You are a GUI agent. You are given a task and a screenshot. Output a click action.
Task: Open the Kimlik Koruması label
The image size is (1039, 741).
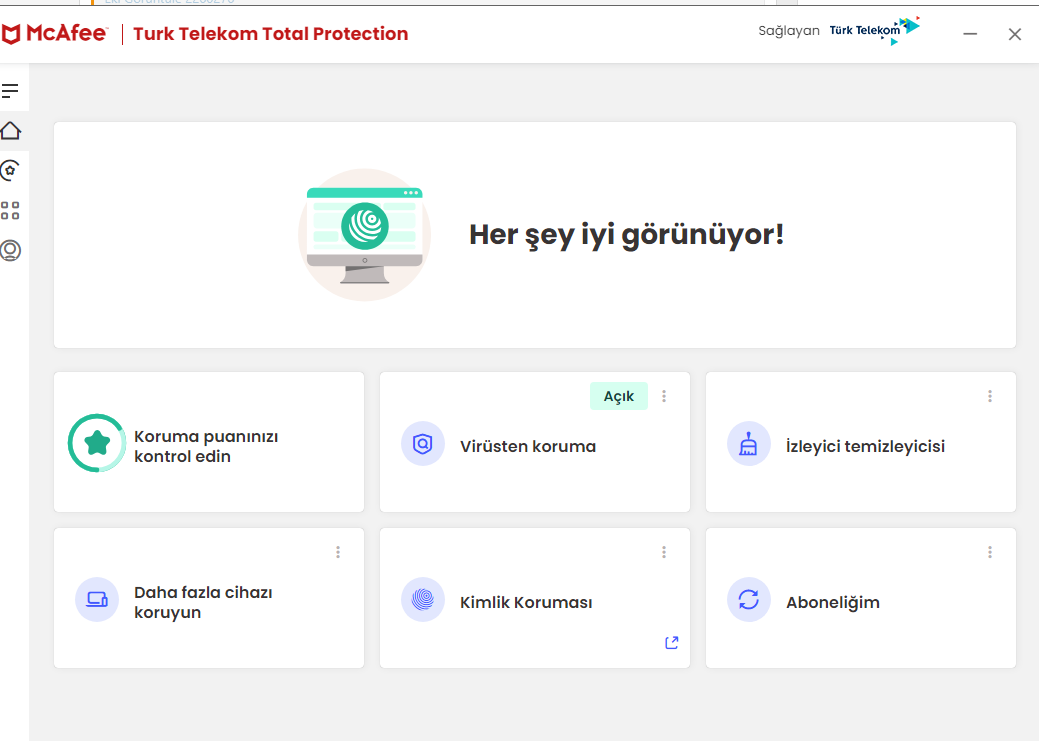coord(526,602)
